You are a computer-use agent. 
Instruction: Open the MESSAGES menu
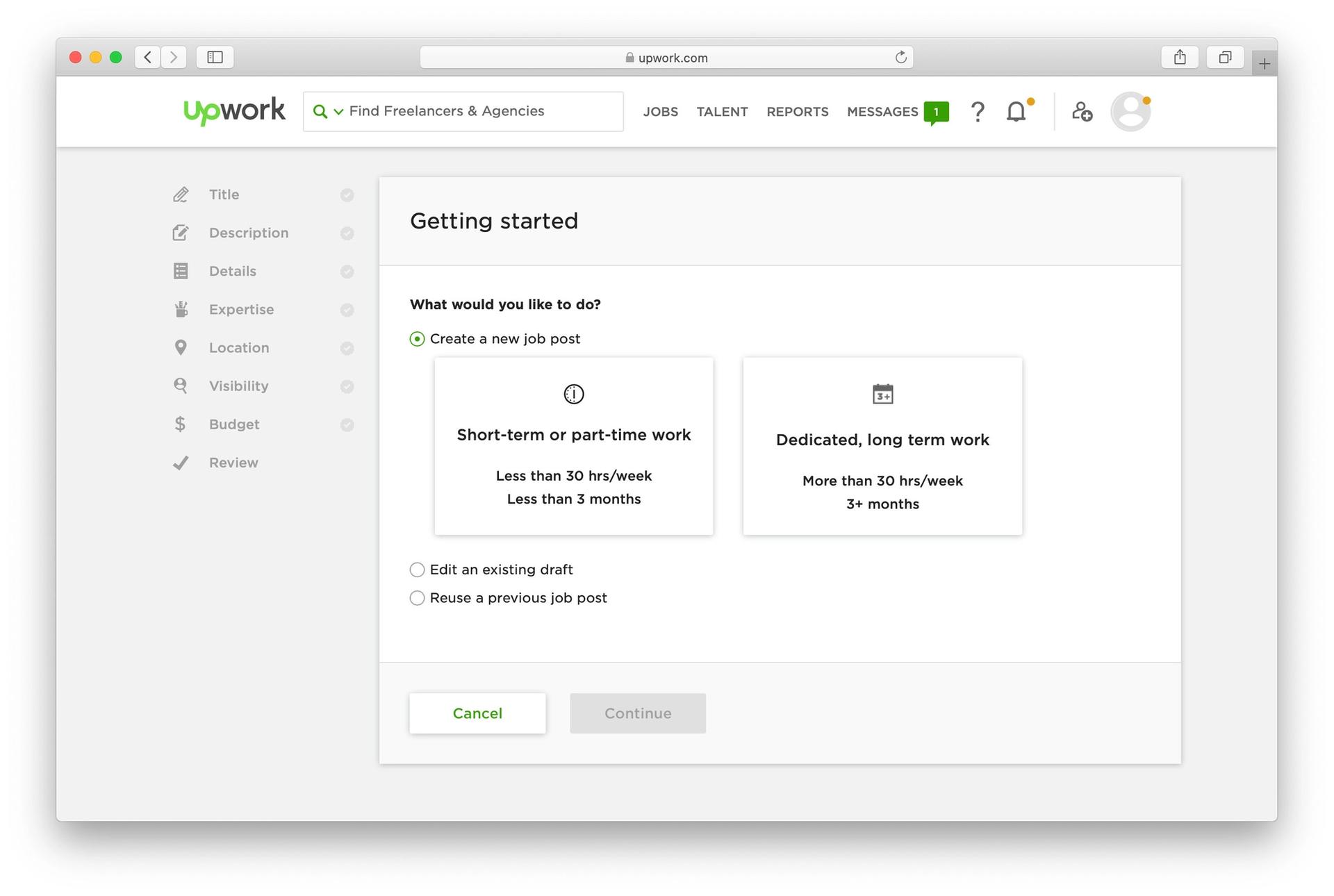(882, 112)
